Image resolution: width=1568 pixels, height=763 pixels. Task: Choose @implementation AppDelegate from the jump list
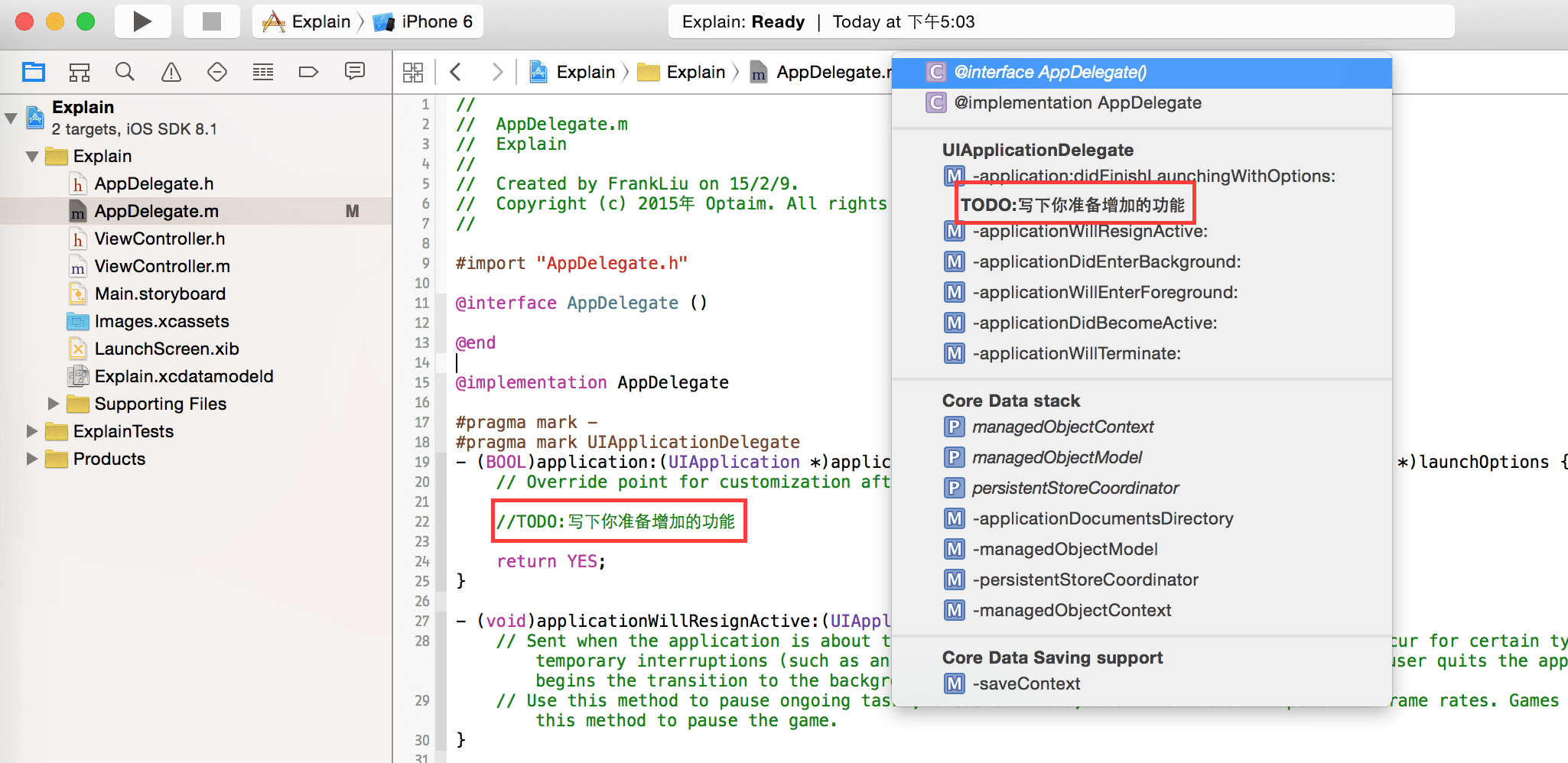click(1077, 102)
